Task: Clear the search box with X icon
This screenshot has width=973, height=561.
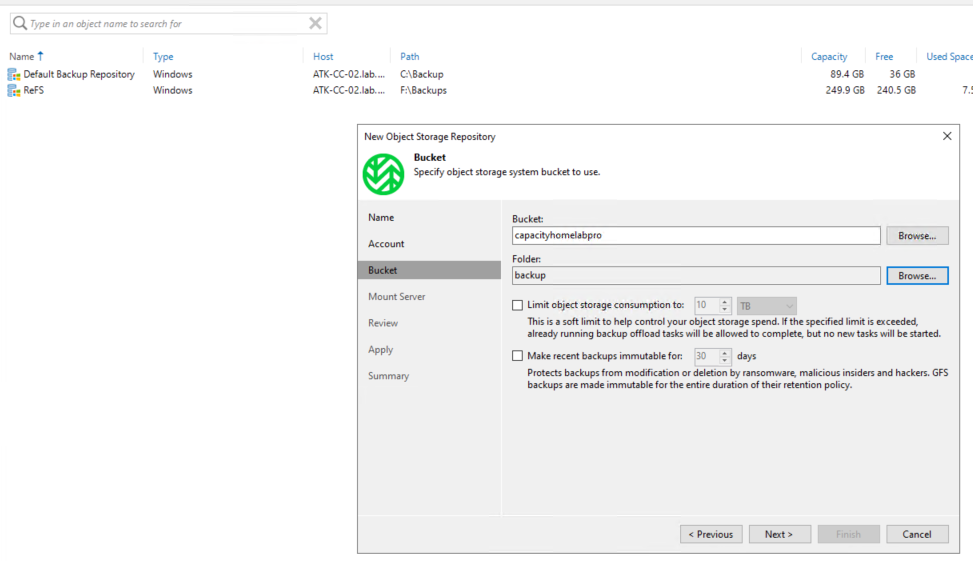Action: click(315, 23)
